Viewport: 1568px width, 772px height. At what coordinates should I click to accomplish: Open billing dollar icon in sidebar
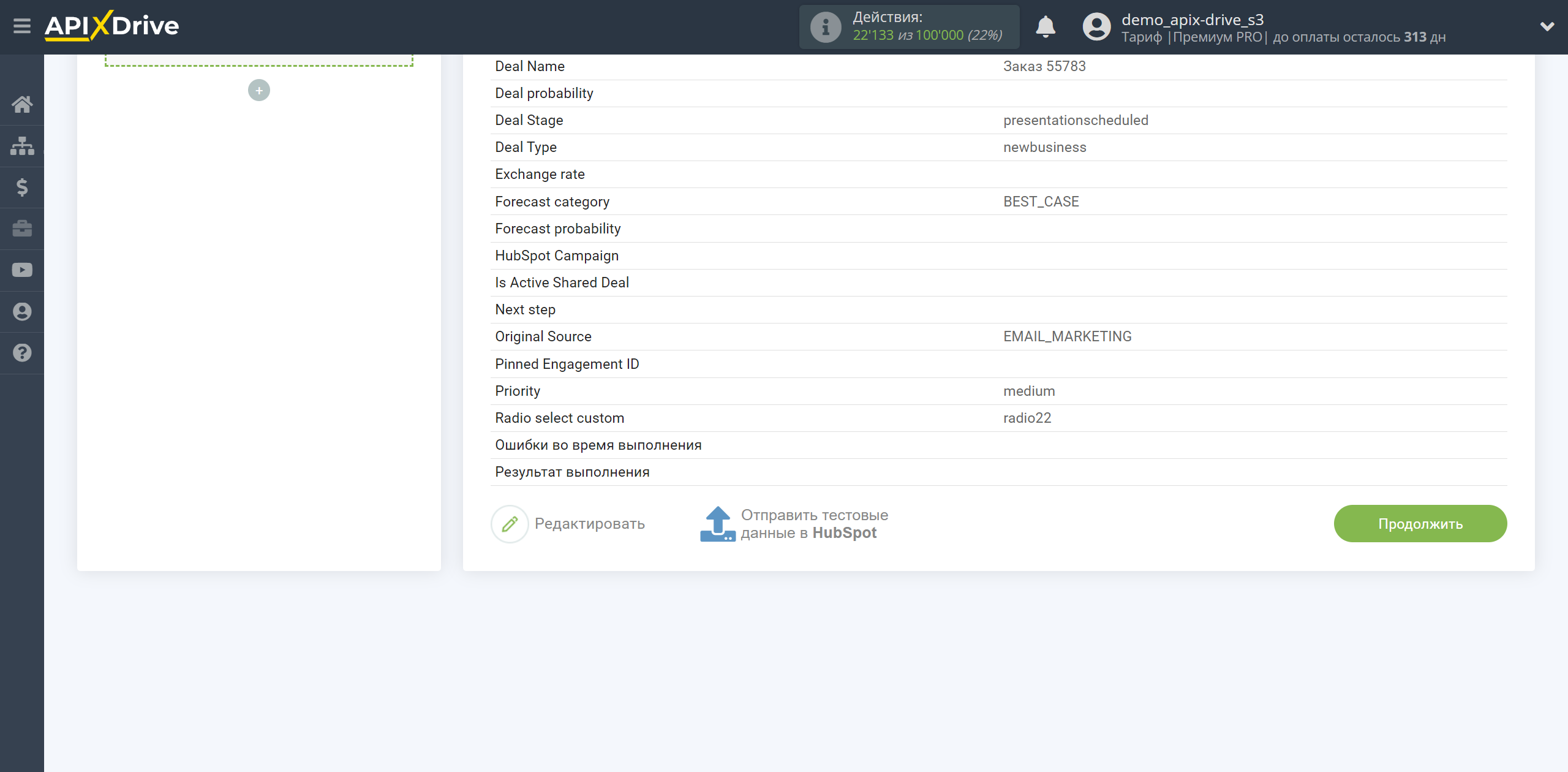tap(22, 187)
